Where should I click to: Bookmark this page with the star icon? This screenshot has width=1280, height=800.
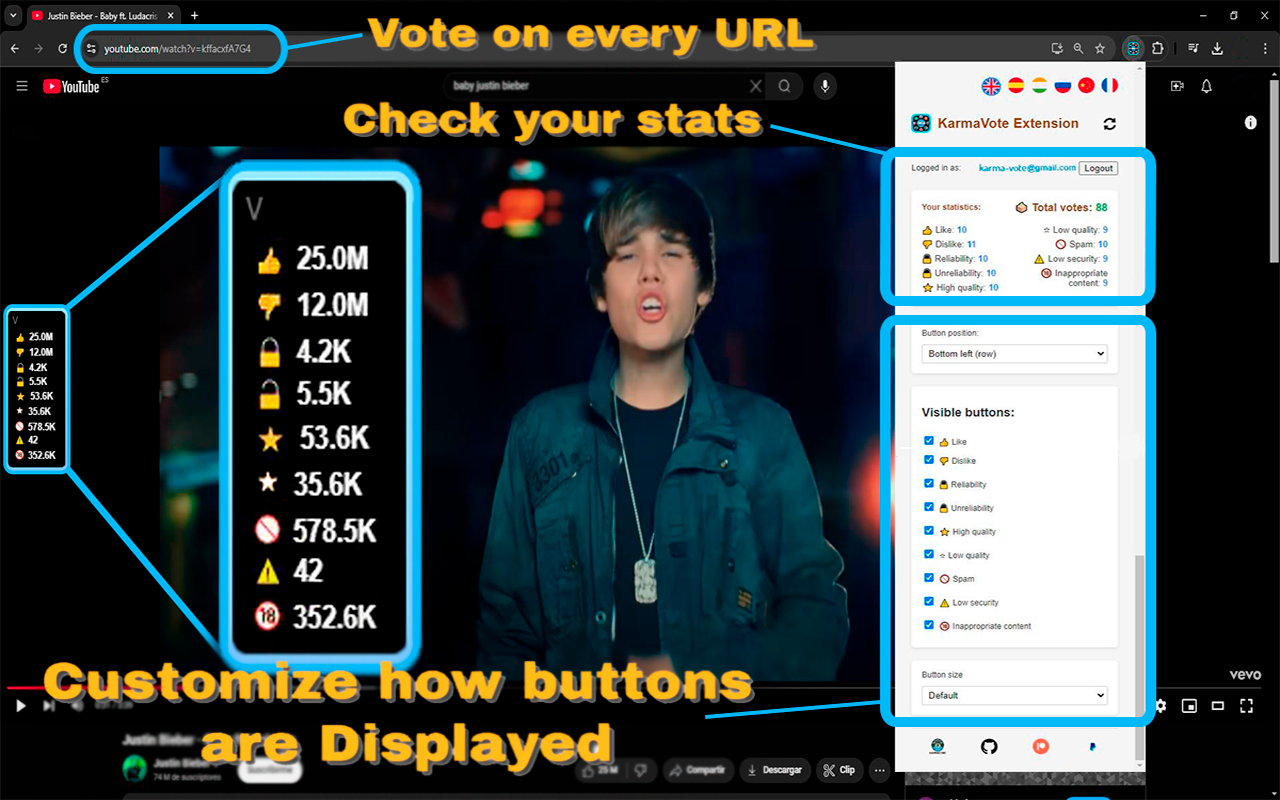pyautogui.click(x=1100, y=48)
